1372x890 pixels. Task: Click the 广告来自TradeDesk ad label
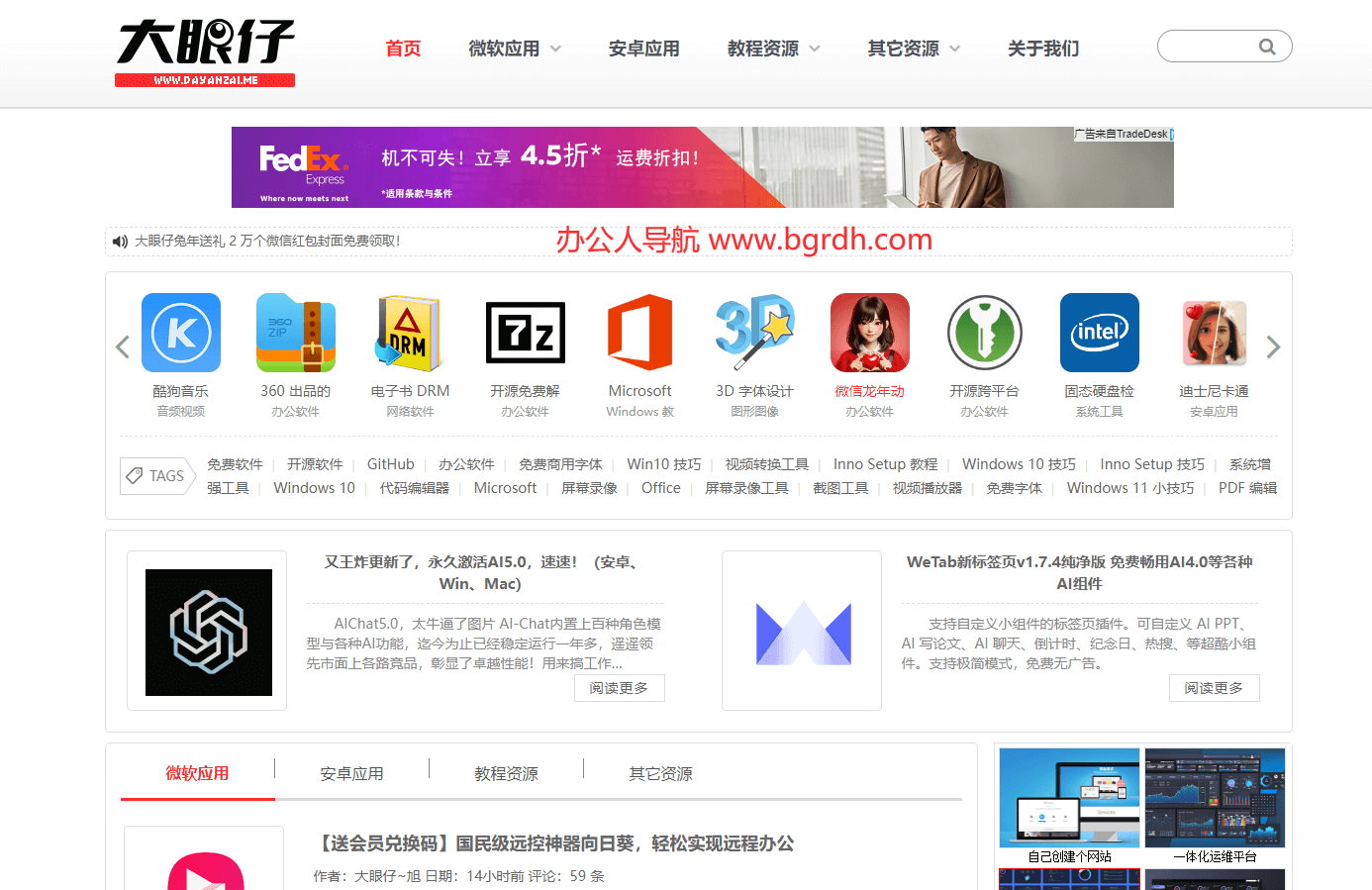[x=1122, y=134]
